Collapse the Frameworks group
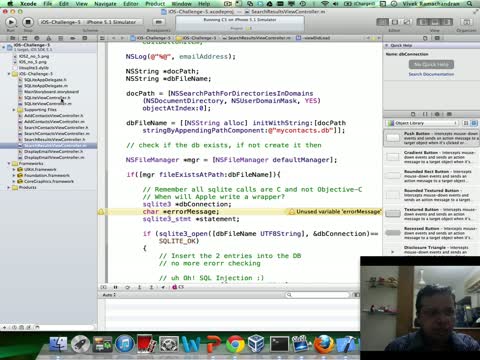Viewport: 480px width, 360px height. (x=9, y=164)
